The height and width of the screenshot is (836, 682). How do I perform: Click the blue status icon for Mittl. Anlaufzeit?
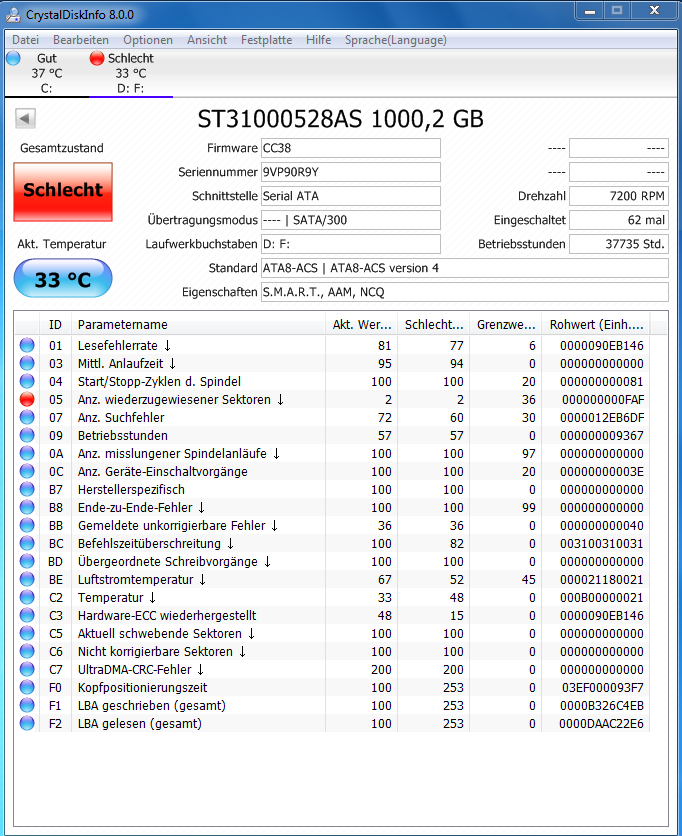click(27, 364)
